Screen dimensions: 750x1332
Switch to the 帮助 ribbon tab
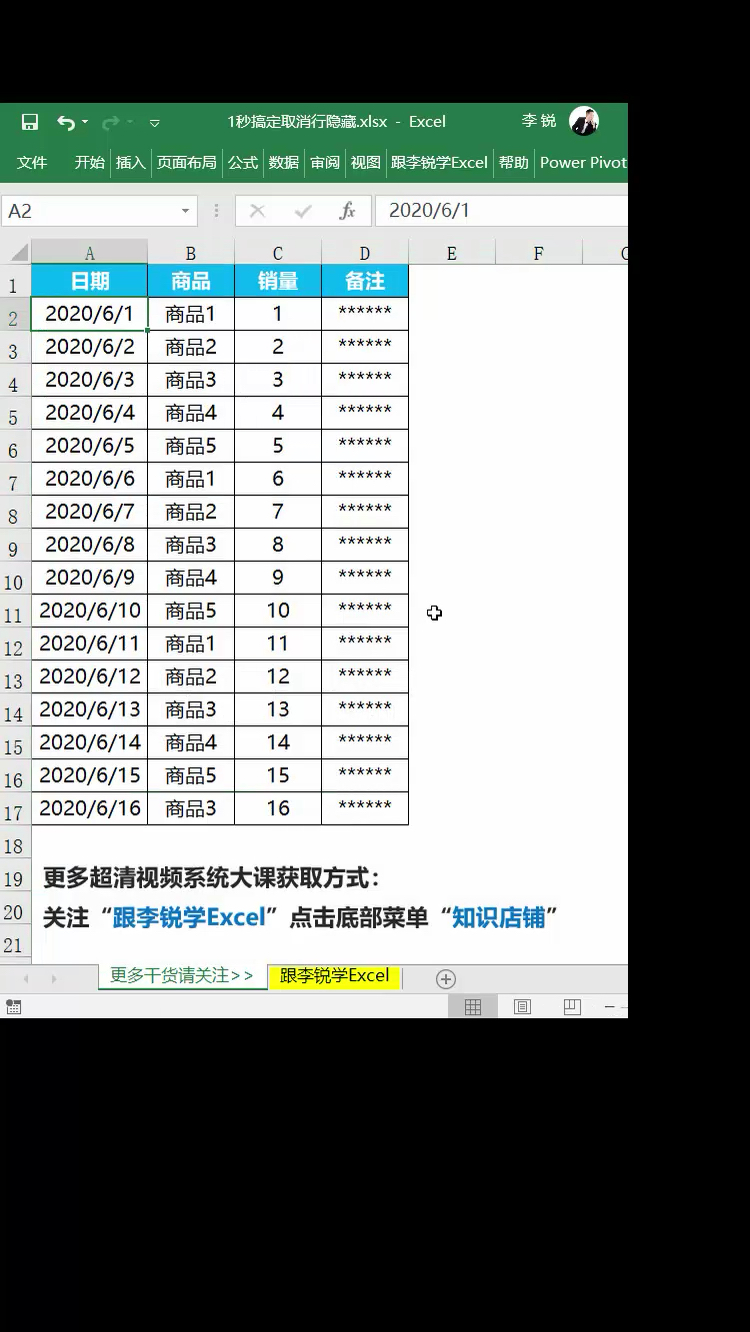(x=514, y=162)
